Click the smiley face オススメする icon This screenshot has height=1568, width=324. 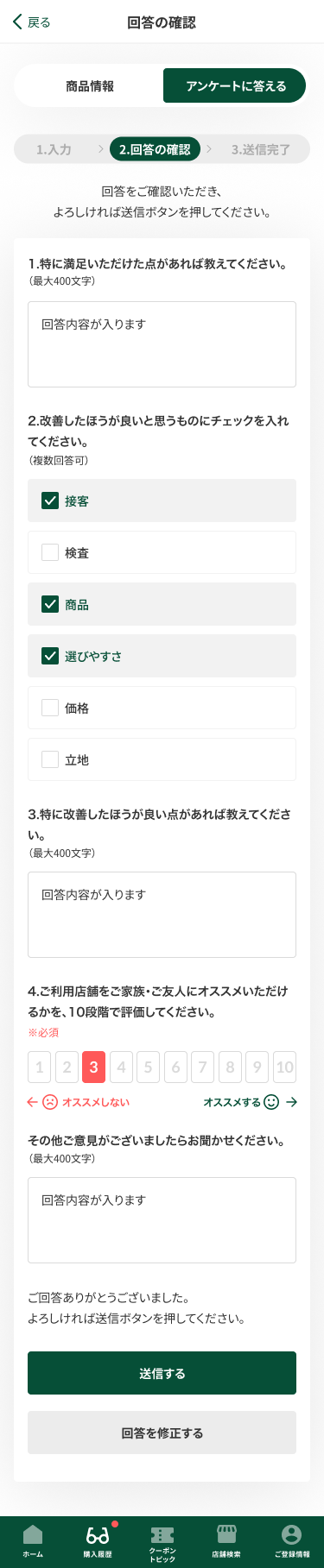coord(271,1102)
